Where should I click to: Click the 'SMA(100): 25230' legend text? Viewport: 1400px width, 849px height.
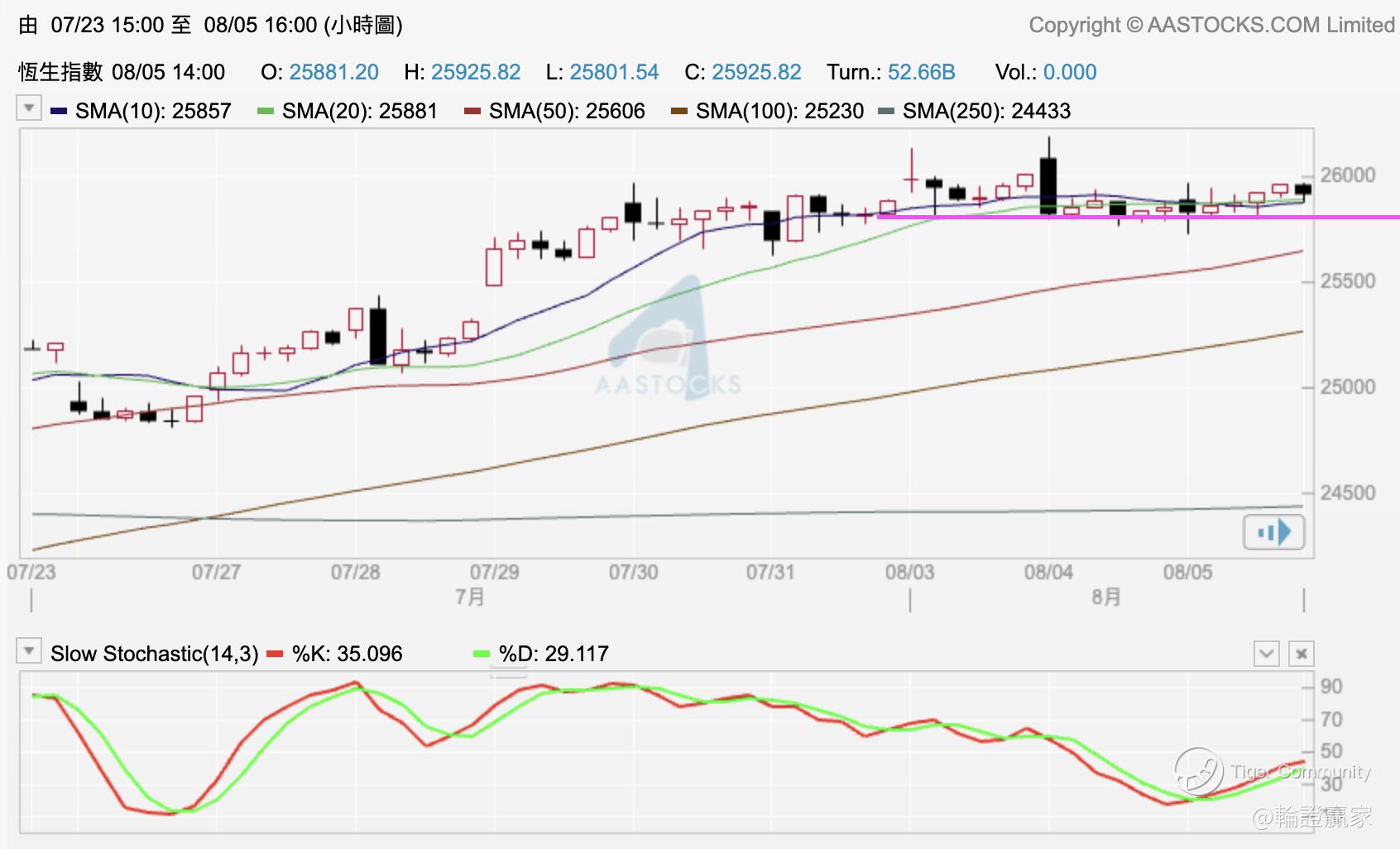tap(779, 111)
